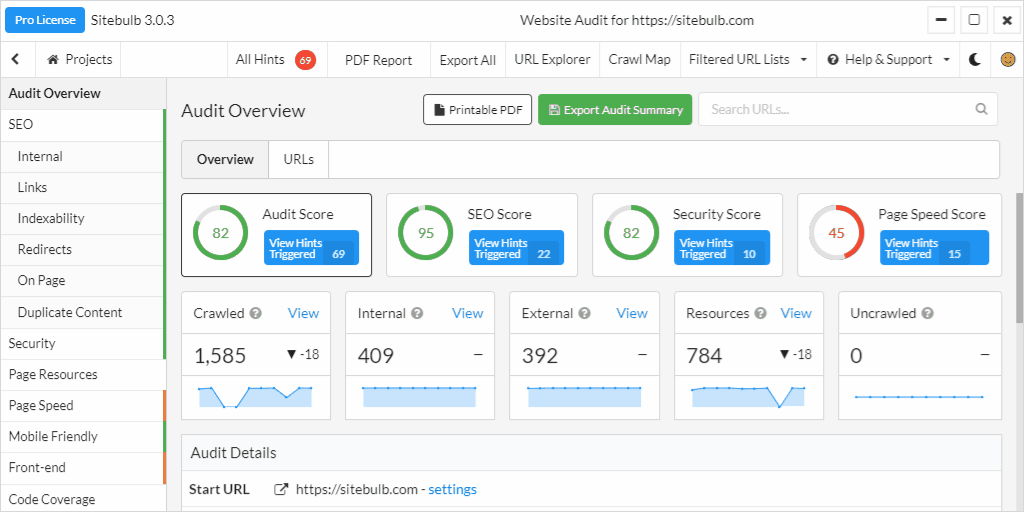Open the Projects home page

click(79, 60)
